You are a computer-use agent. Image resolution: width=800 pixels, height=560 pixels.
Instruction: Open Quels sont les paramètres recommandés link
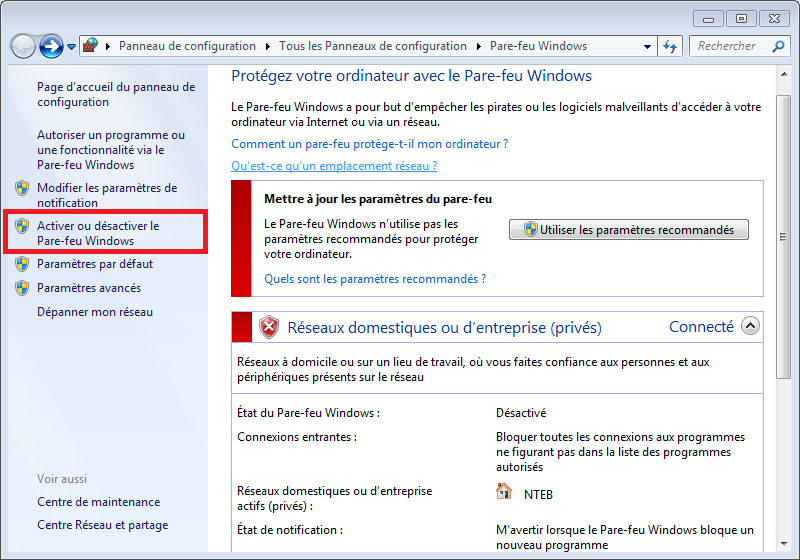click(x=375, y=279)
